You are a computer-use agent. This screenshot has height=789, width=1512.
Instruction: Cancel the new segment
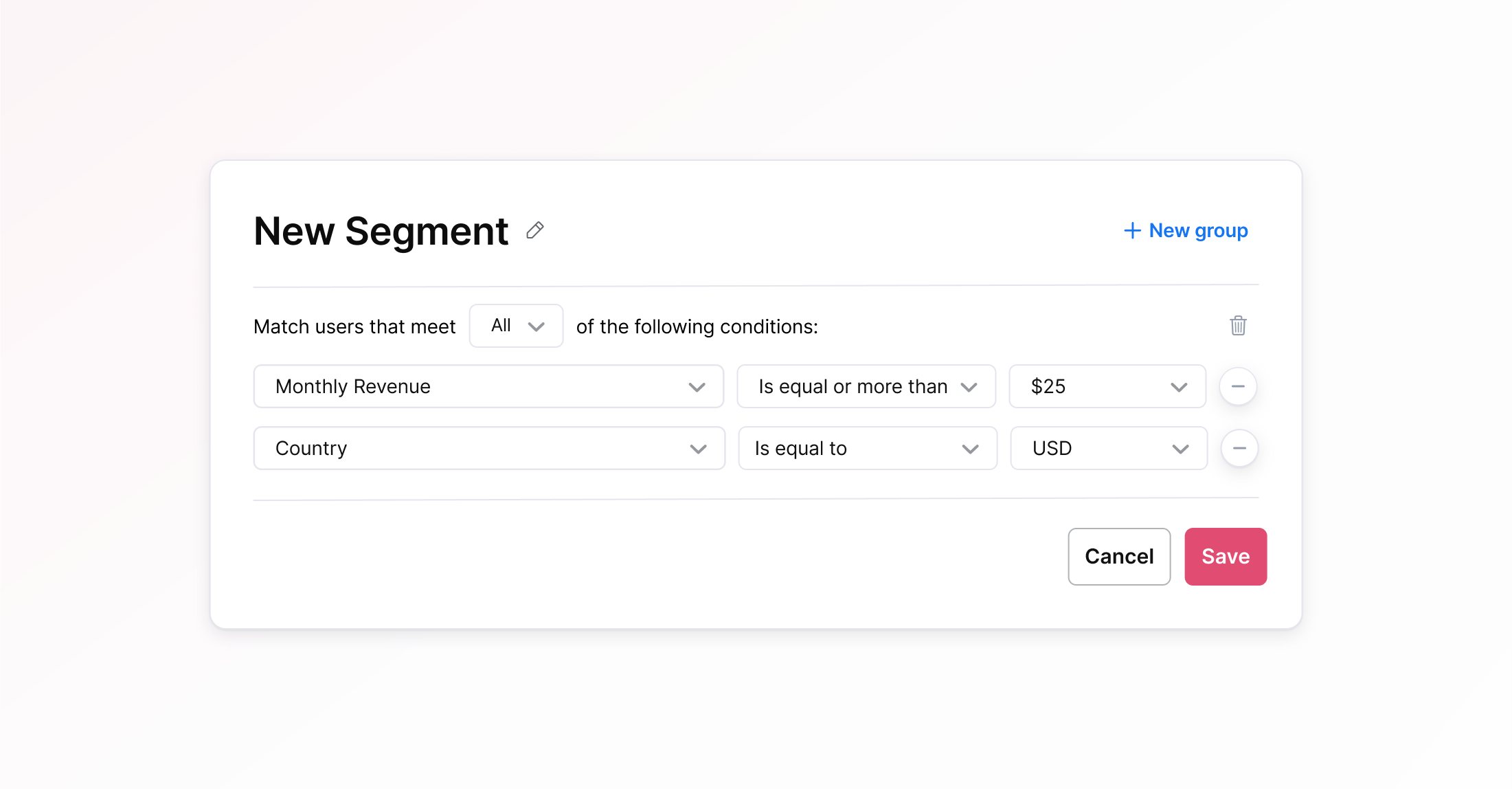pos(1119,557)
